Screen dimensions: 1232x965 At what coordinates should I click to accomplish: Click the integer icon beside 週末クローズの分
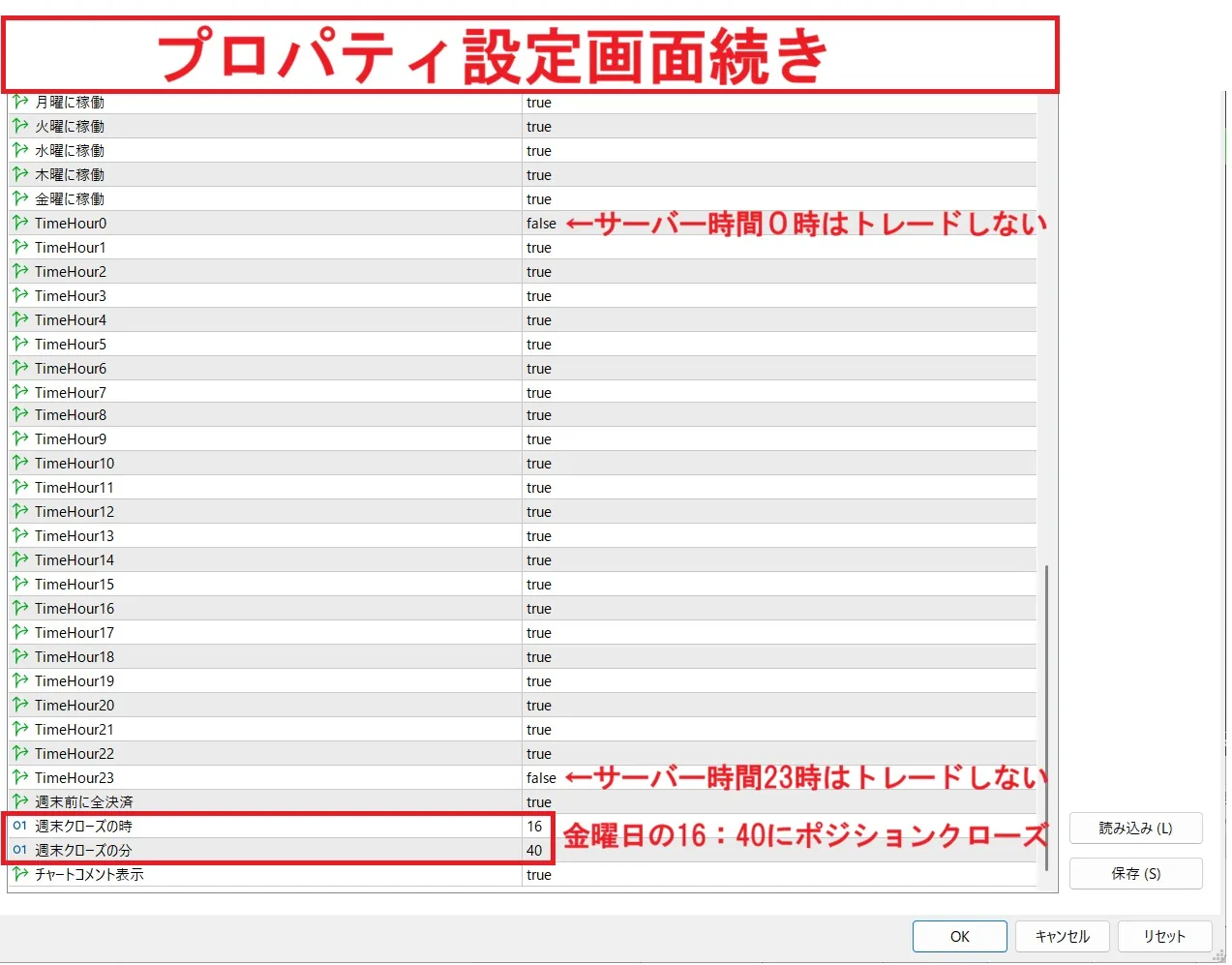(x=20, y=850)
